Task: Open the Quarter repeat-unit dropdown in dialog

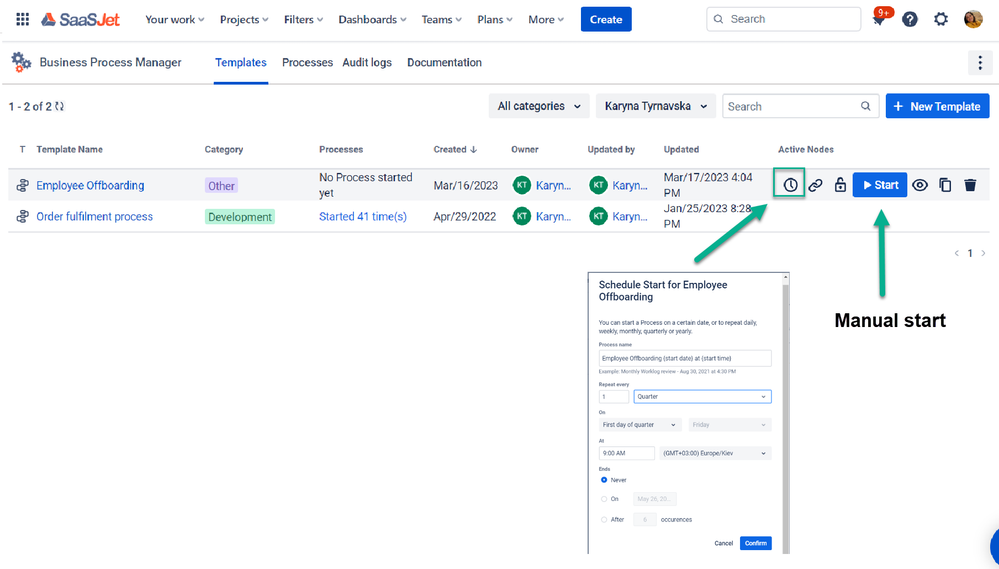Action: point(702,396)
